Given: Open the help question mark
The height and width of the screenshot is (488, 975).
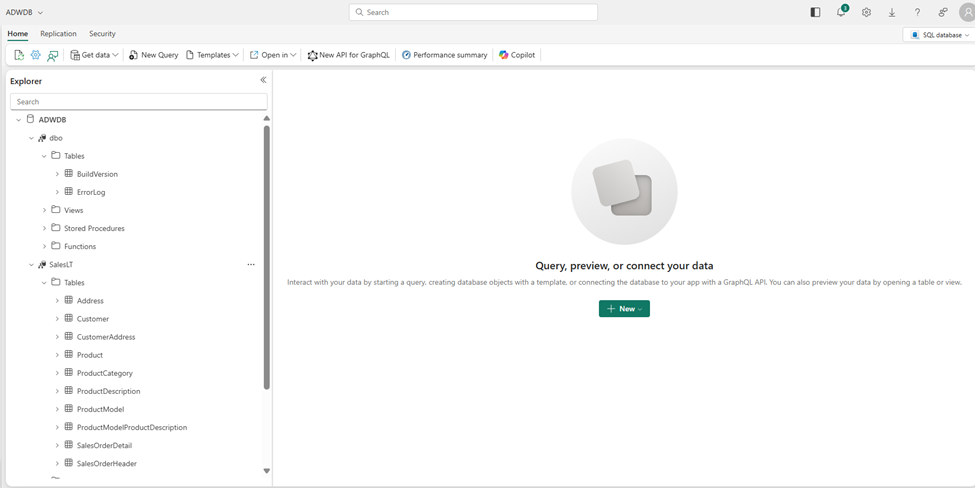Looking at the screenshot, I should pos(917,12).
